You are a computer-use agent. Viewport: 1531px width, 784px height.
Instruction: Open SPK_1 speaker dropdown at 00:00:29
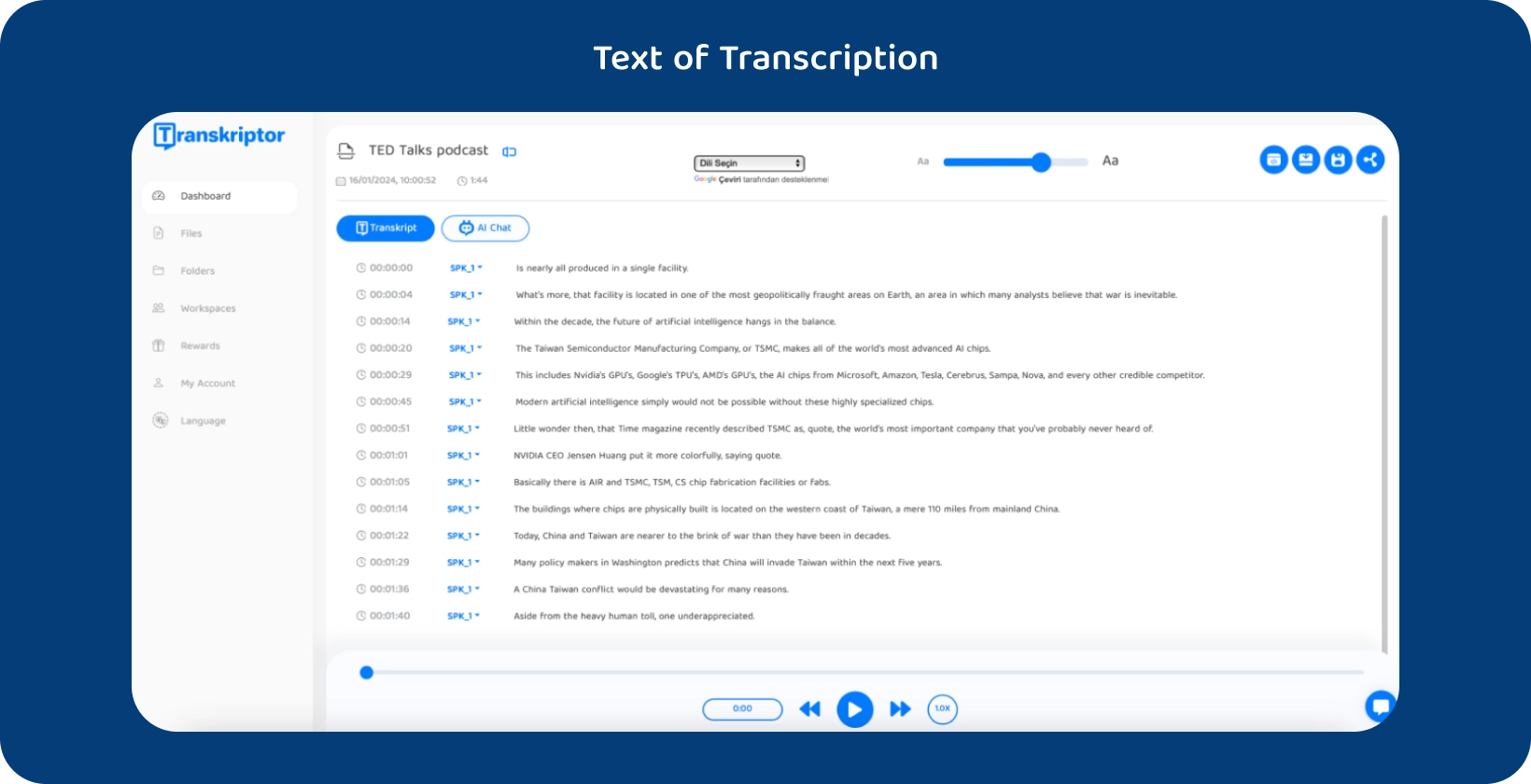click(466, 375)
